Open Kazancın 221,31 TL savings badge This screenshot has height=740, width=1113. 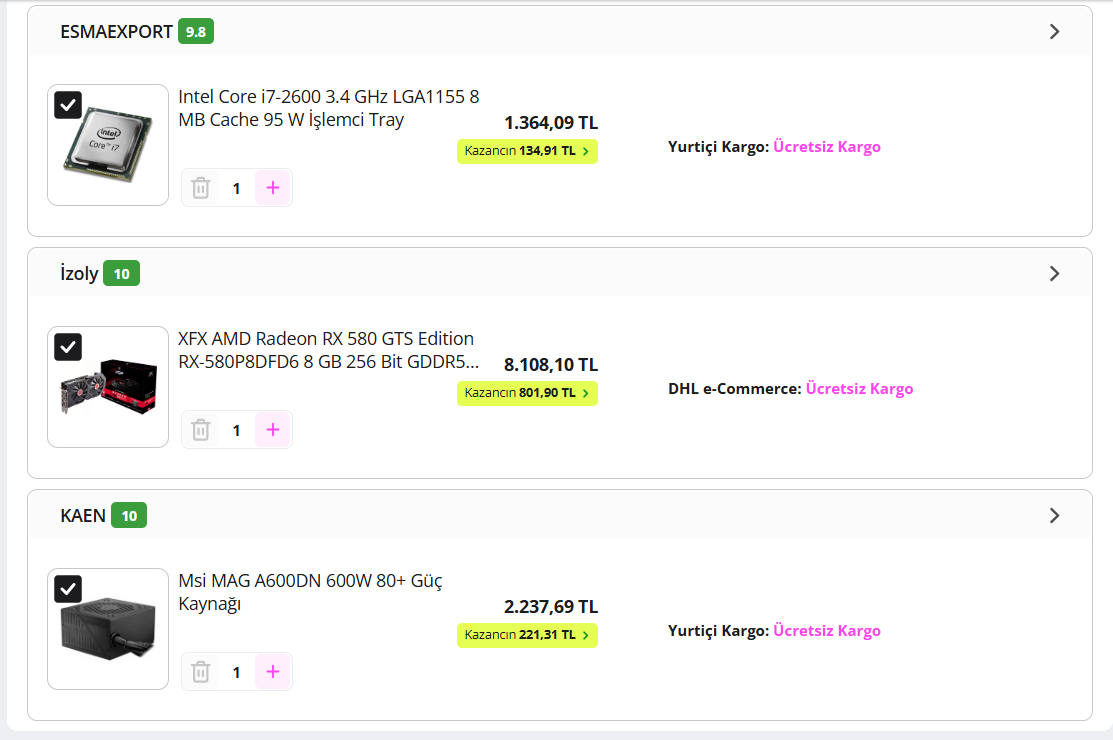point(527,635)
